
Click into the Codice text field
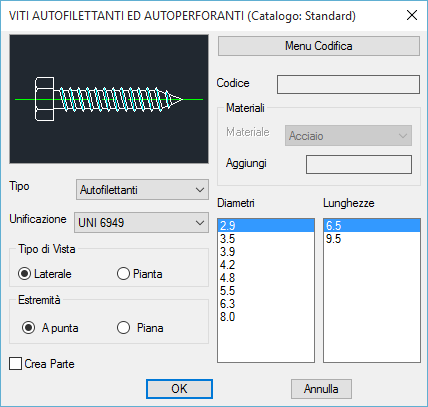tap(348, 84)
